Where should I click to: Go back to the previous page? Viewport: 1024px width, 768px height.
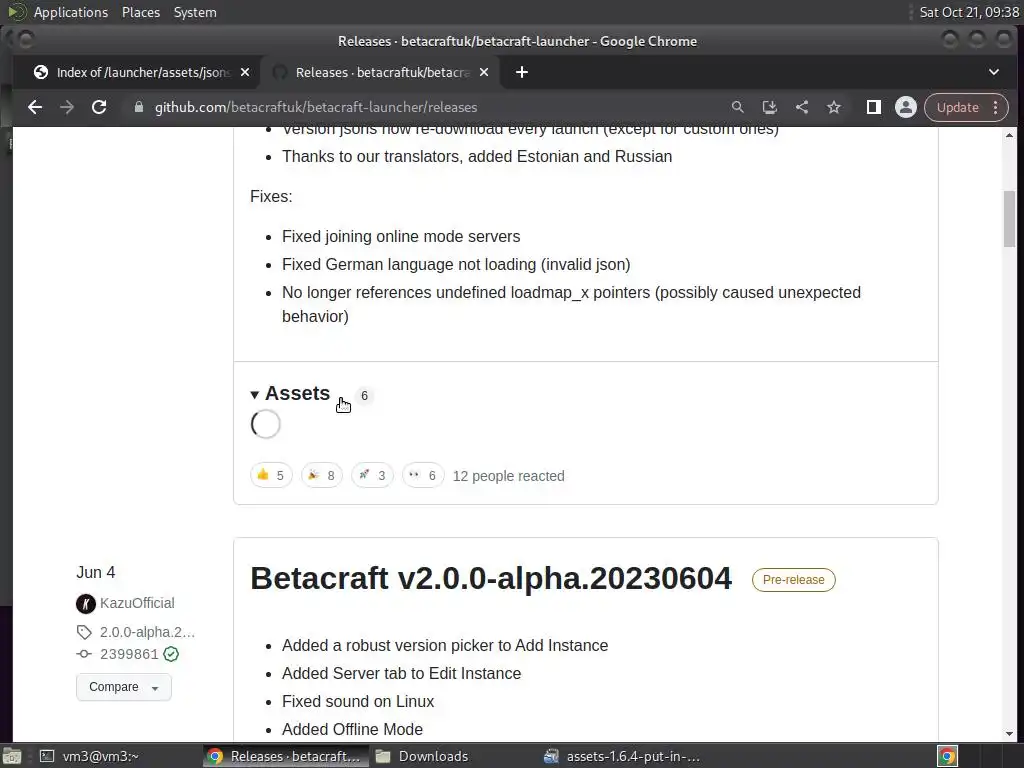[x=35, y=107]
